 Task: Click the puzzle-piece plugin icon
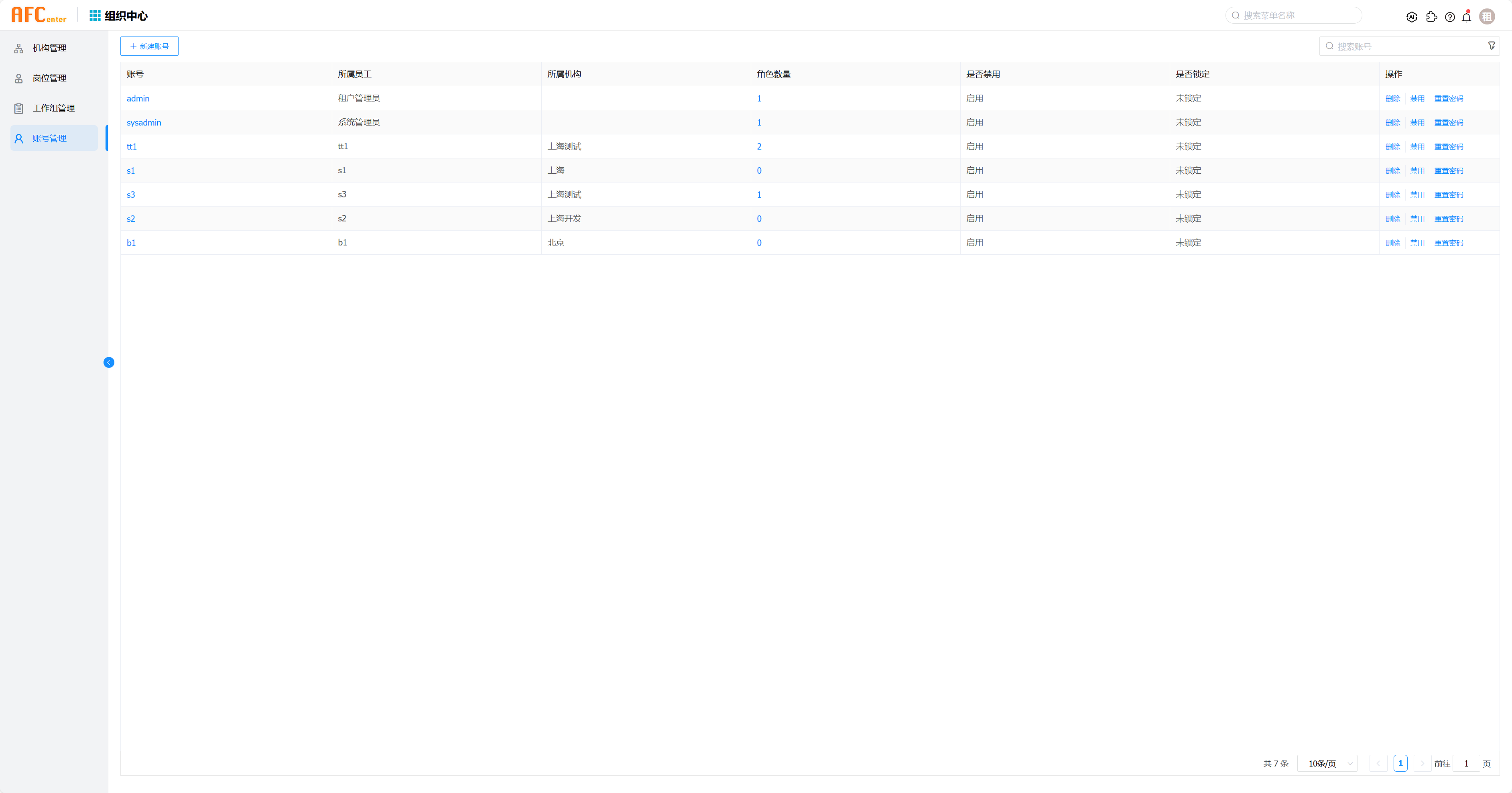point(1431,17)
